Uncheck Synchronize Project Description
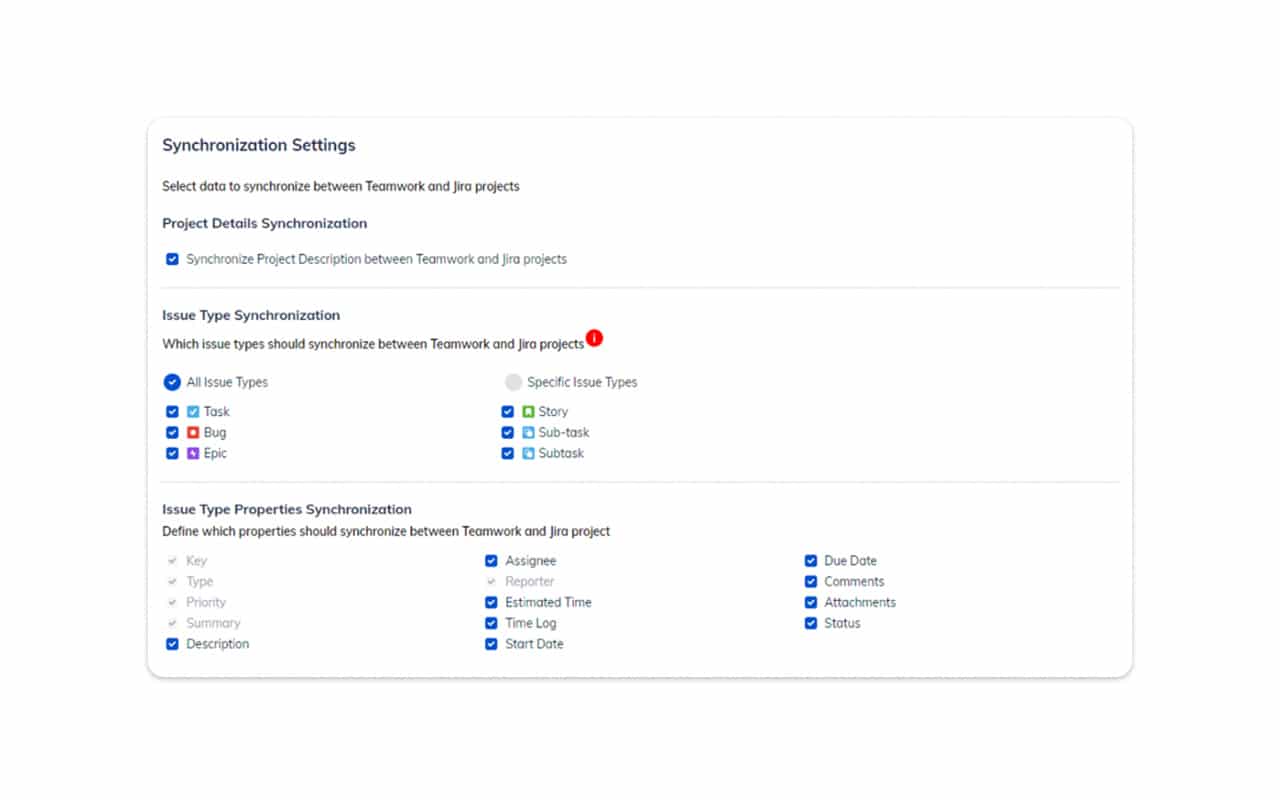 [x=172, y=258]
